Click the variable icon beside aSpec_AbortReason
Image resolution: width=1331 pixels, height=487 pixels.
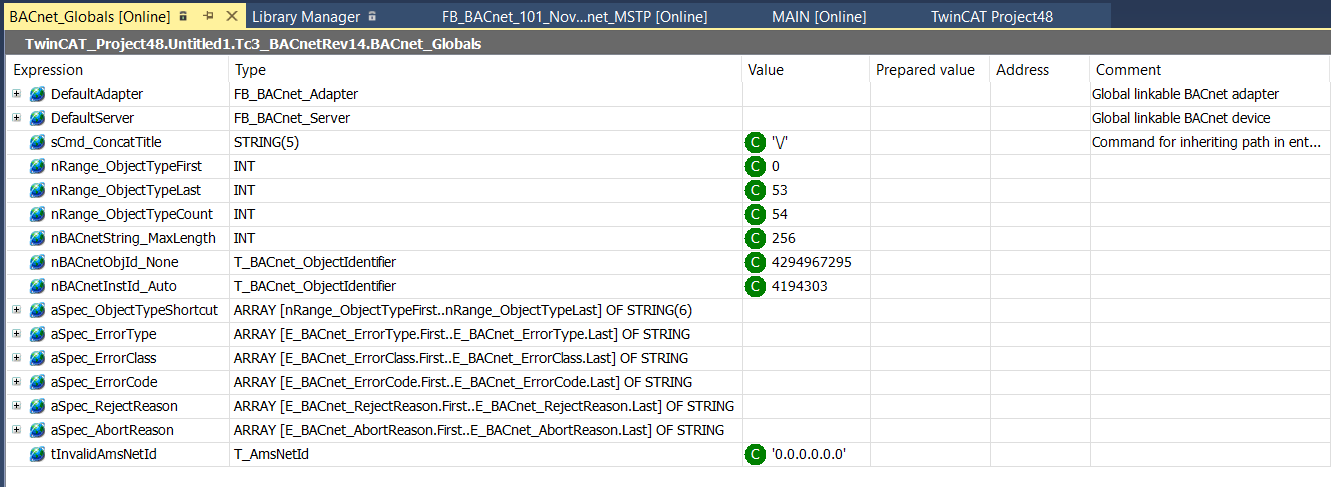click(x=38, y=430)
